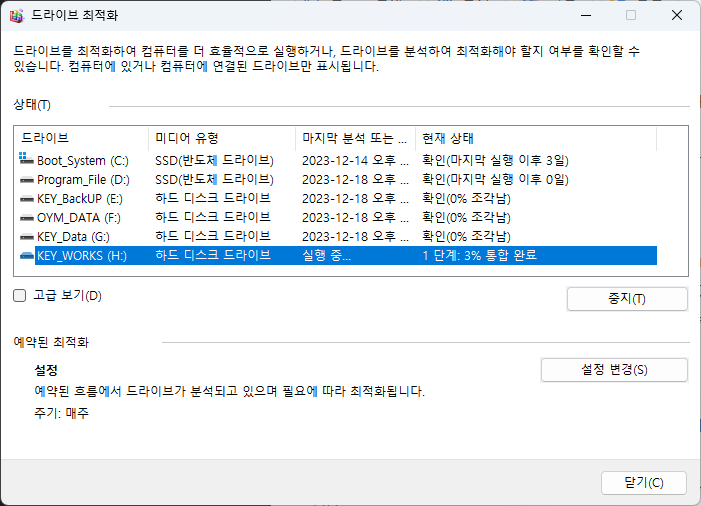Click the 2023-12-18 date in KEY_Data row
Image resolution: width=701 pixels, height=506 pixels.
click(x=355, y=236)
